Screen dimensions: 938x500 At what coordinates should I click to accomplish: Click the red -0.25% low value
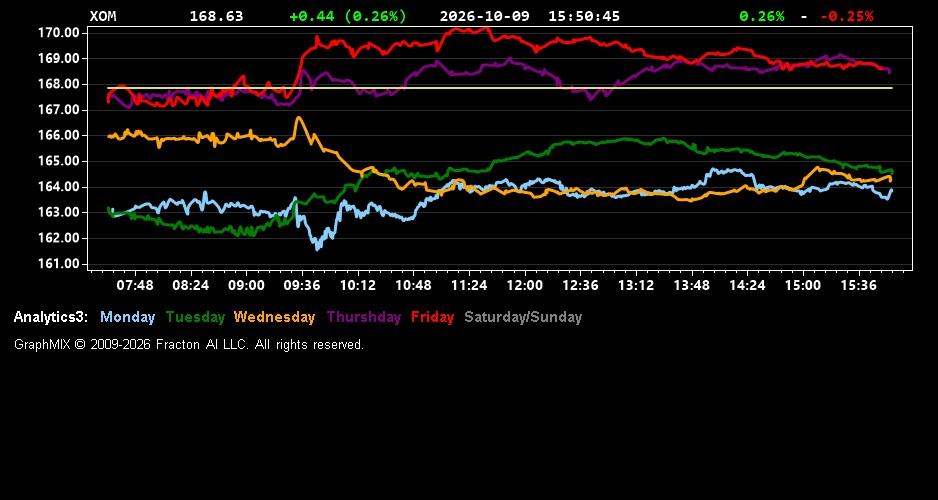pyautogui.click(x=846, y=16)
